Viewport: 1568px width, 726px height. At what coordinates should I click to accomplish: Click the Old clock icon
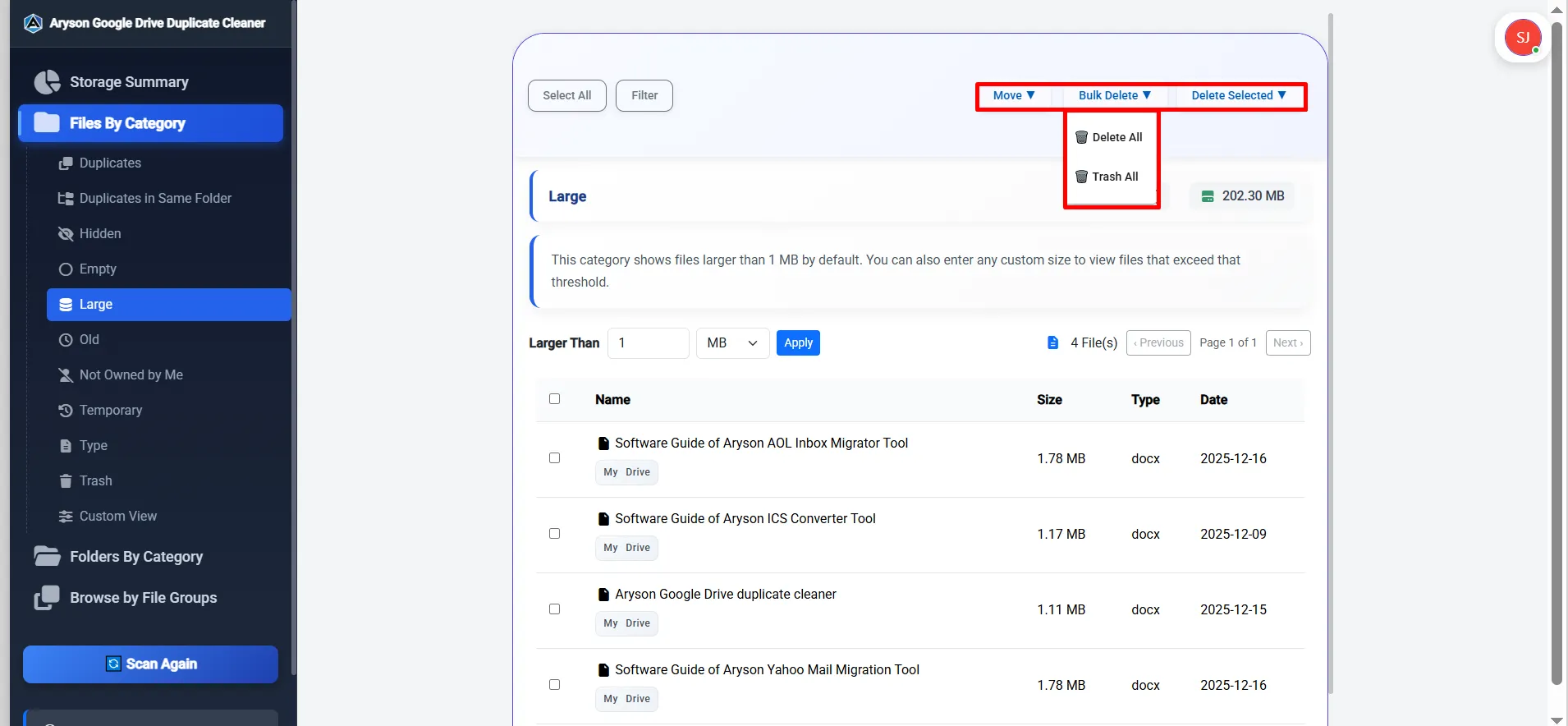pos(66,340)
